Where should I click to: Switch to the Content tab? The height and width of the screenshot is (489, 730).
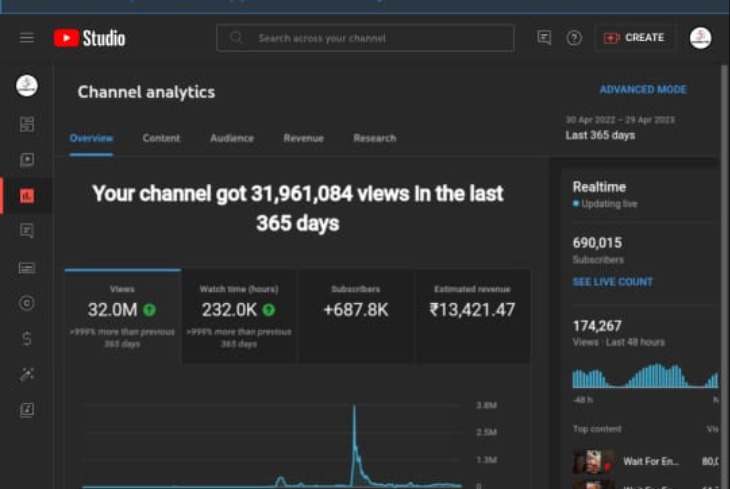coord(161,138)
